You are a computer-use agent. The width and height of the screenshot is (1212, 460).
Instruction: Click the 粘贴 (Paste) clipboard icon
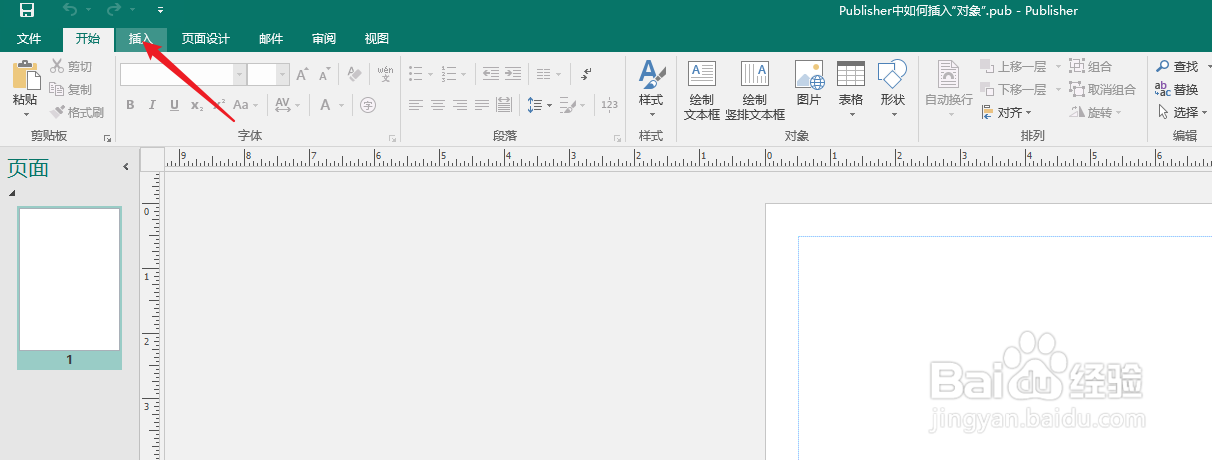[25, 75]
